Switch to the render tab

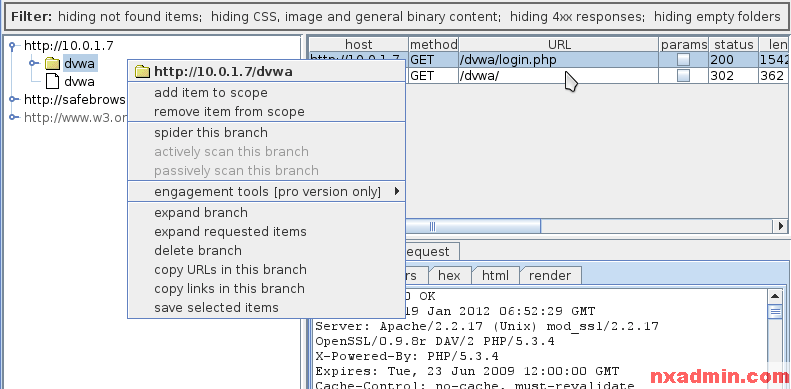[550, 275]
